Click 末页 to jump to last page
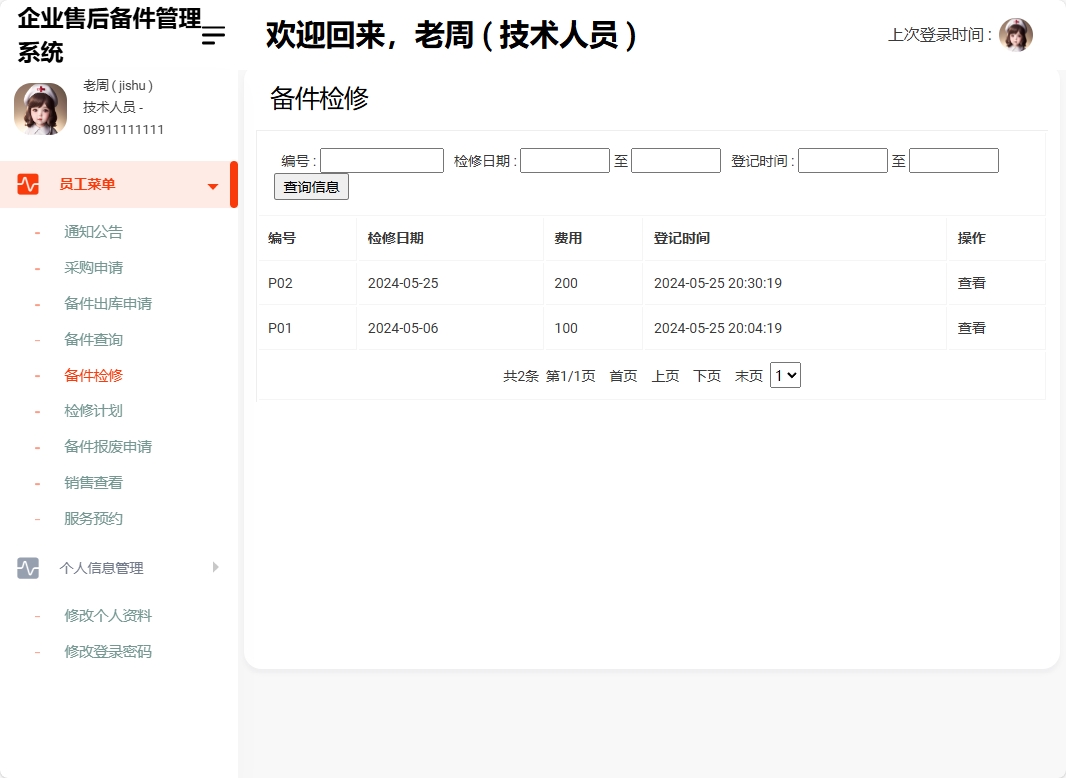Viewport: 1066px width, 778px height. tap(748, 375)
